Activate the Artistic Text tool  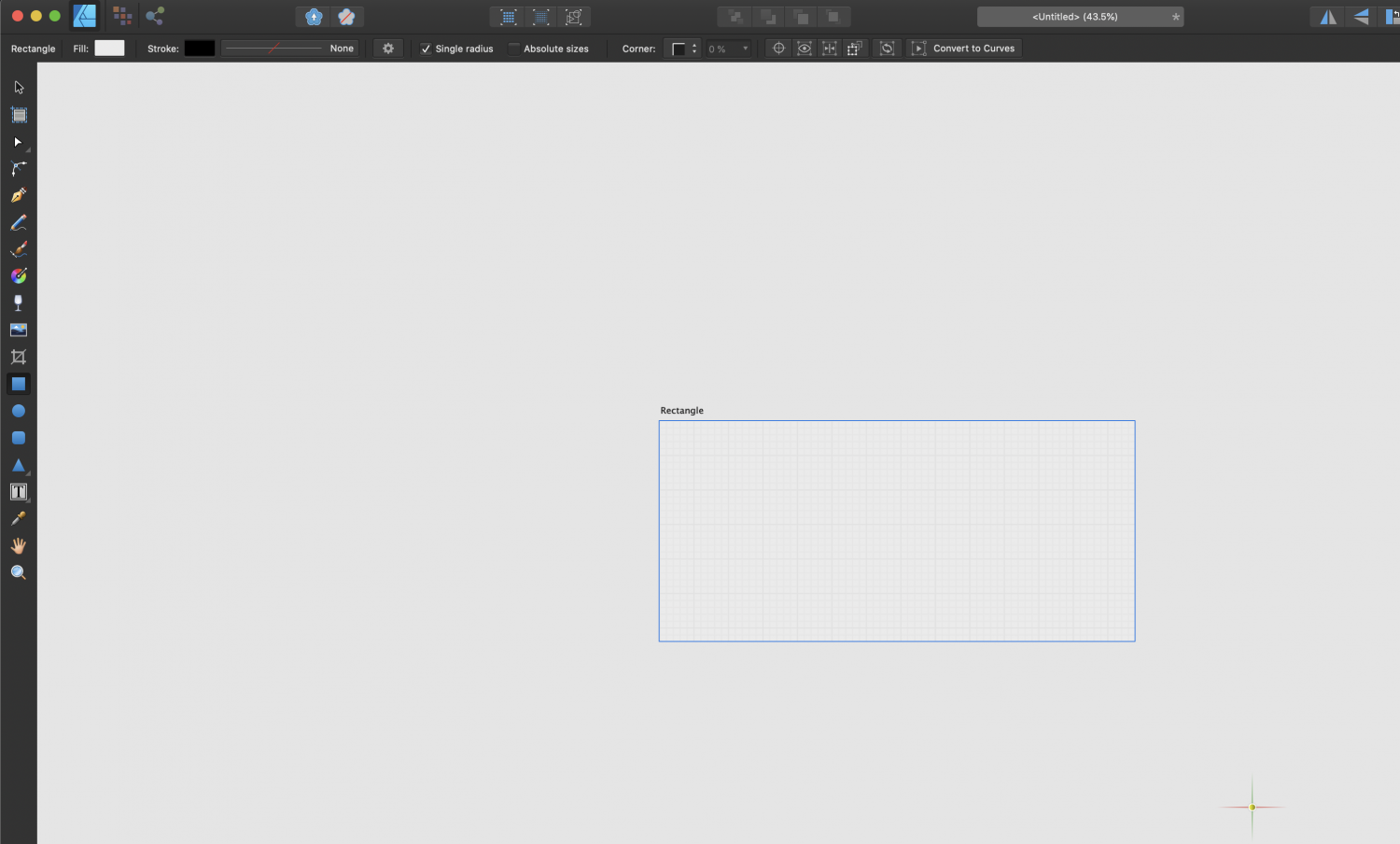pyautogui.click(x=19, y=492)
